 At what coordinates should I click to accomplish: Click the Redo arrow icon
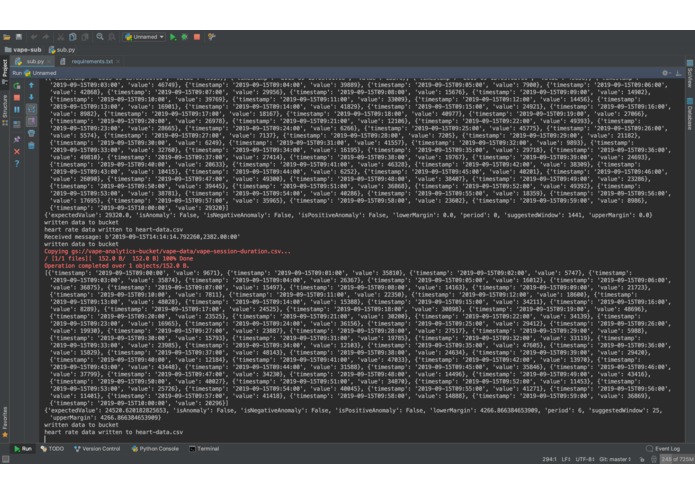(45, 37)
